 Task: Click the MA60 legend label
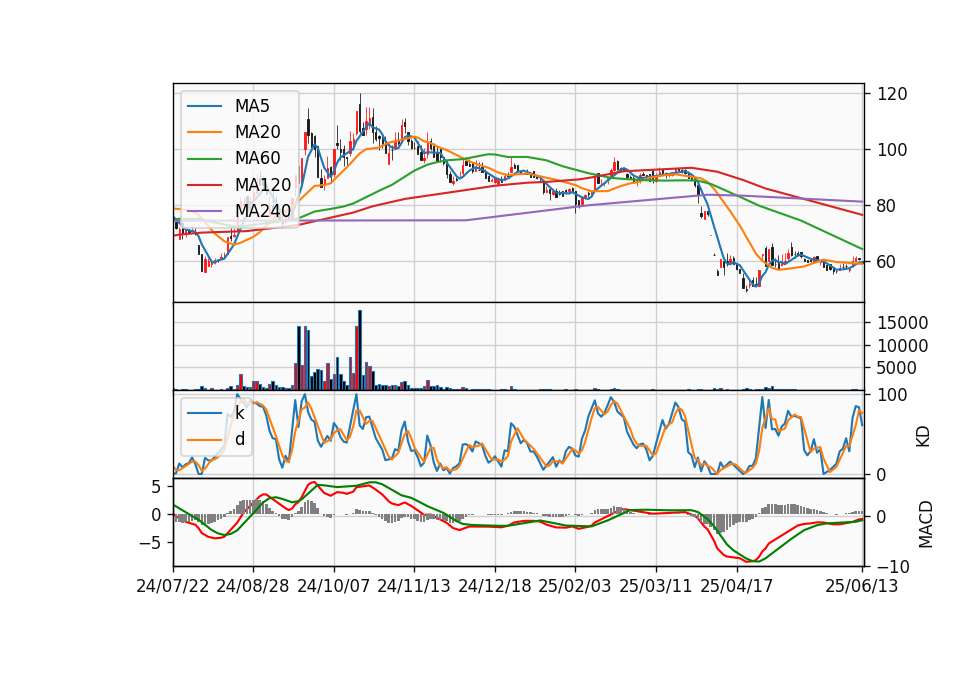click(x=257, y=158)
